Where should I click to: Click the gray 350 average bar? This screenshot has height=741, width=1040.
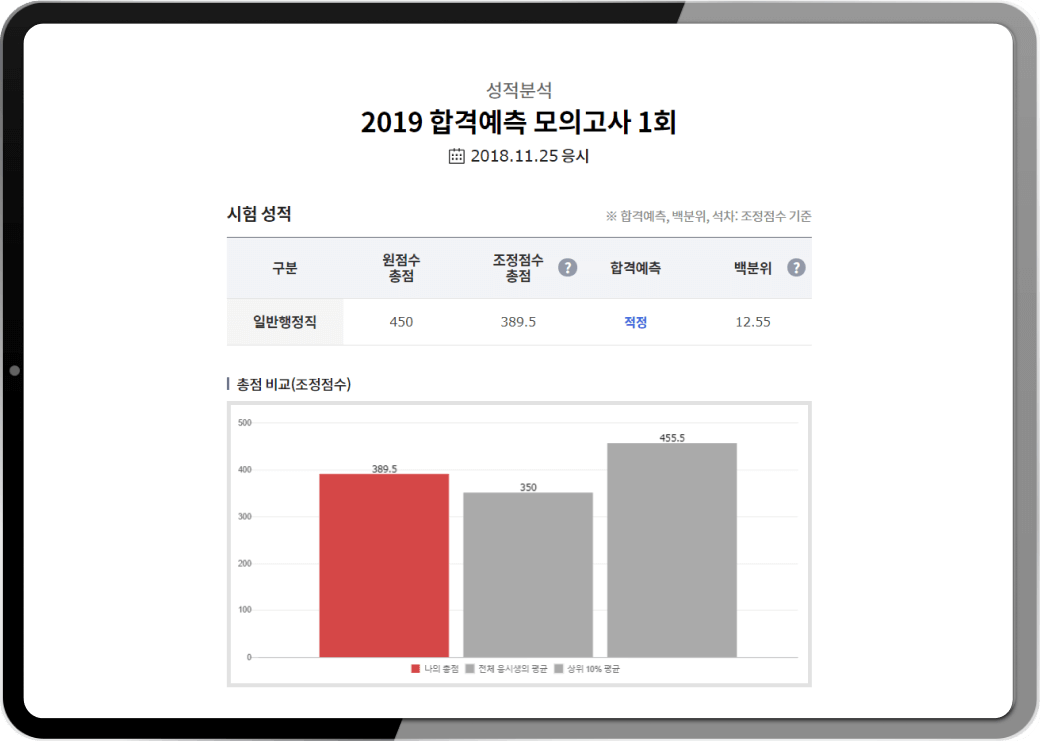click(528, 575)
